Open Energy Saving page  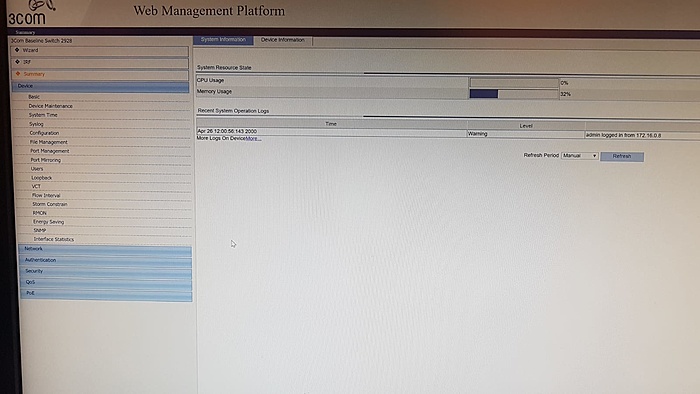48,222
